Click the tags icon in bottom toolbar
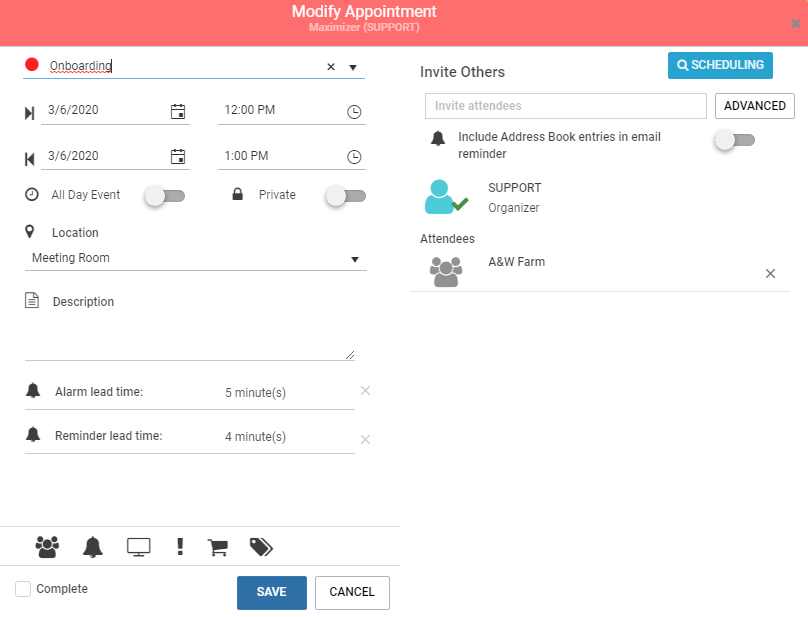This screenshot has width=808, height=617. point(261,547)
